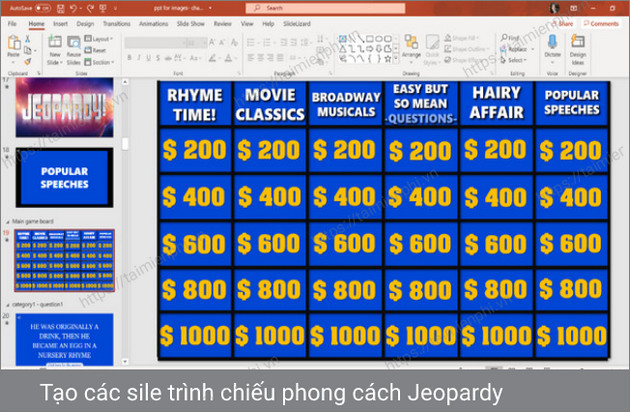Open the File menu
630x412 pixels.
point(12,24)
